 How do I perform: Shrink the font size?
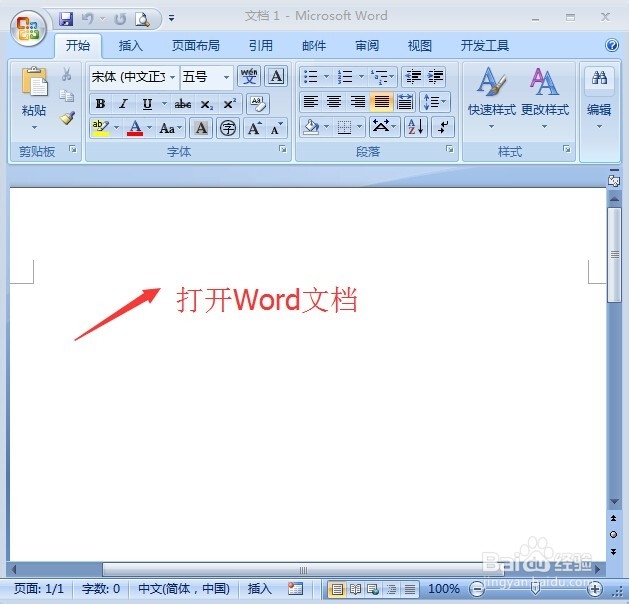[277, 128]
